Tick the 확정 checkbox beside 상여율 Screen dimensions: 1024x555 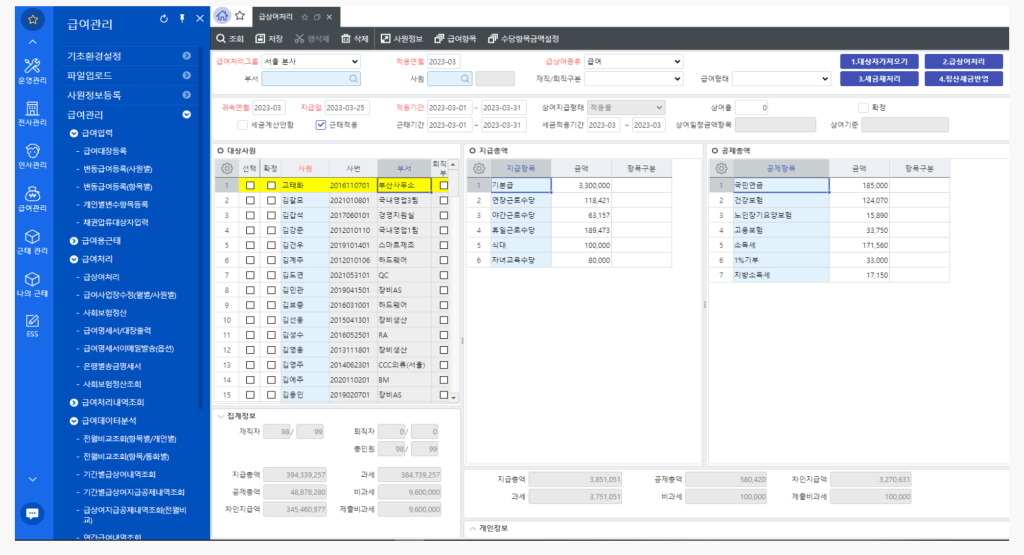863,107
